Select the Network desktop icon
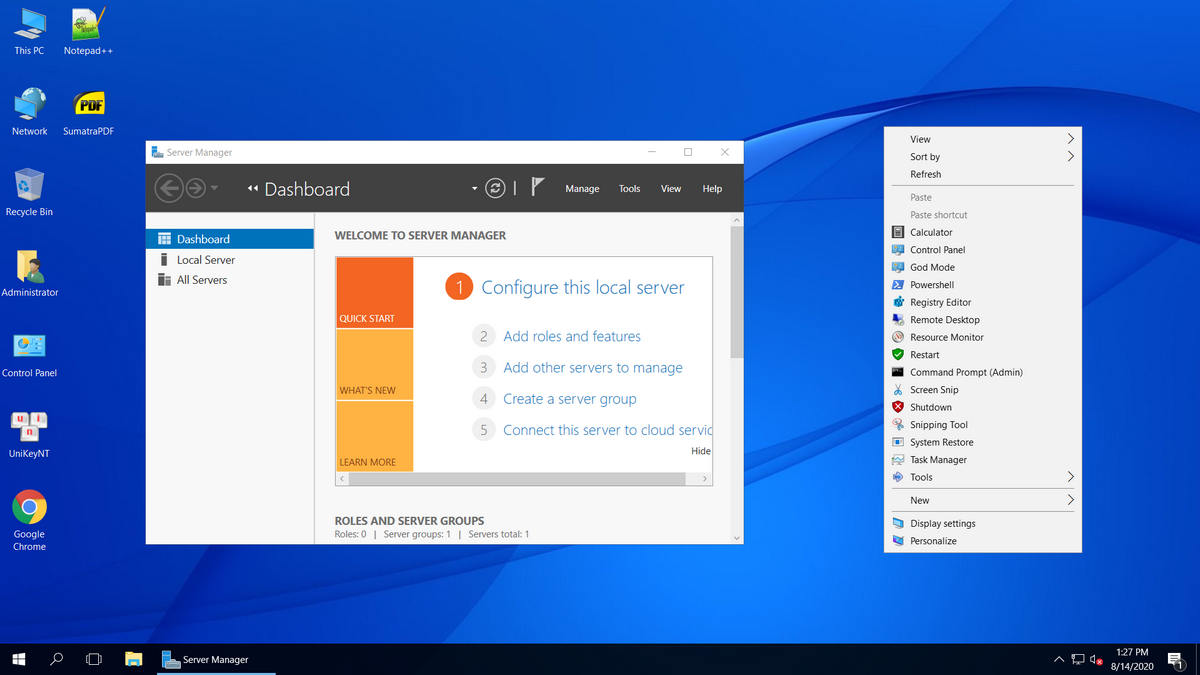This screenshot has width=1200, height=675. [29, 112]
